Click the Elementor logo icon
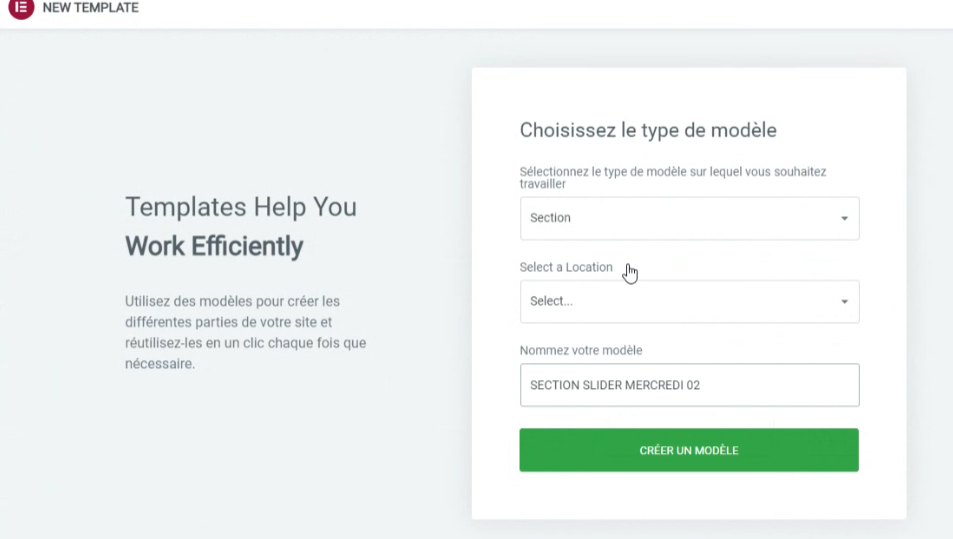Screen dimensions: 953x539 point(20,8)
